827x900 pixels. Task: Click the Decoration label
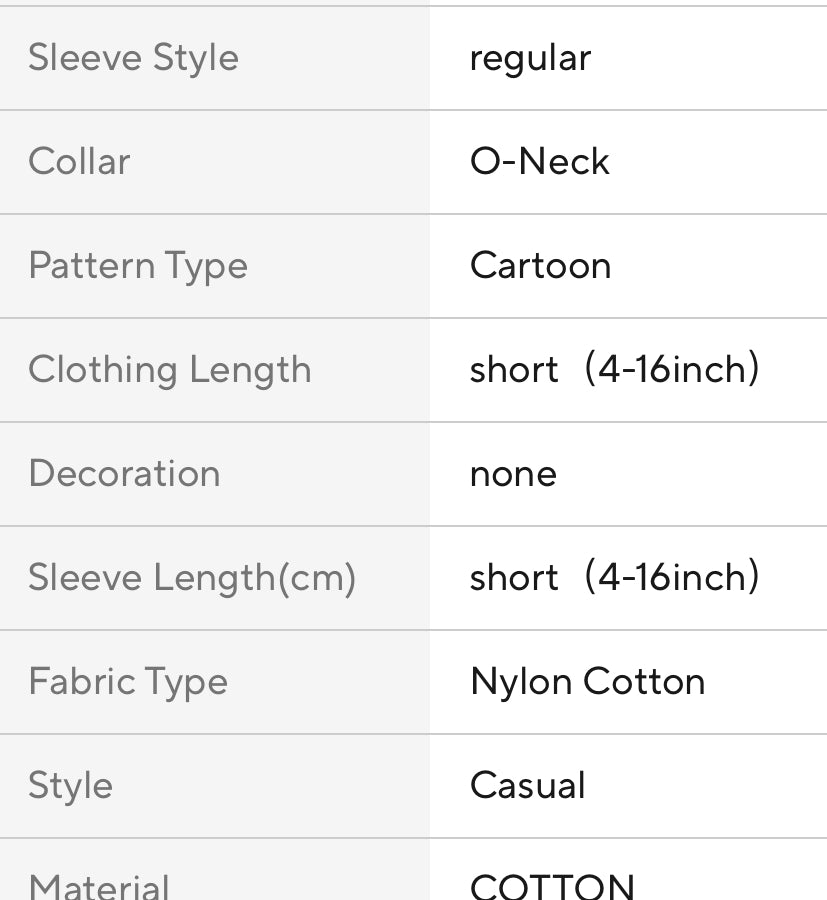124,474
